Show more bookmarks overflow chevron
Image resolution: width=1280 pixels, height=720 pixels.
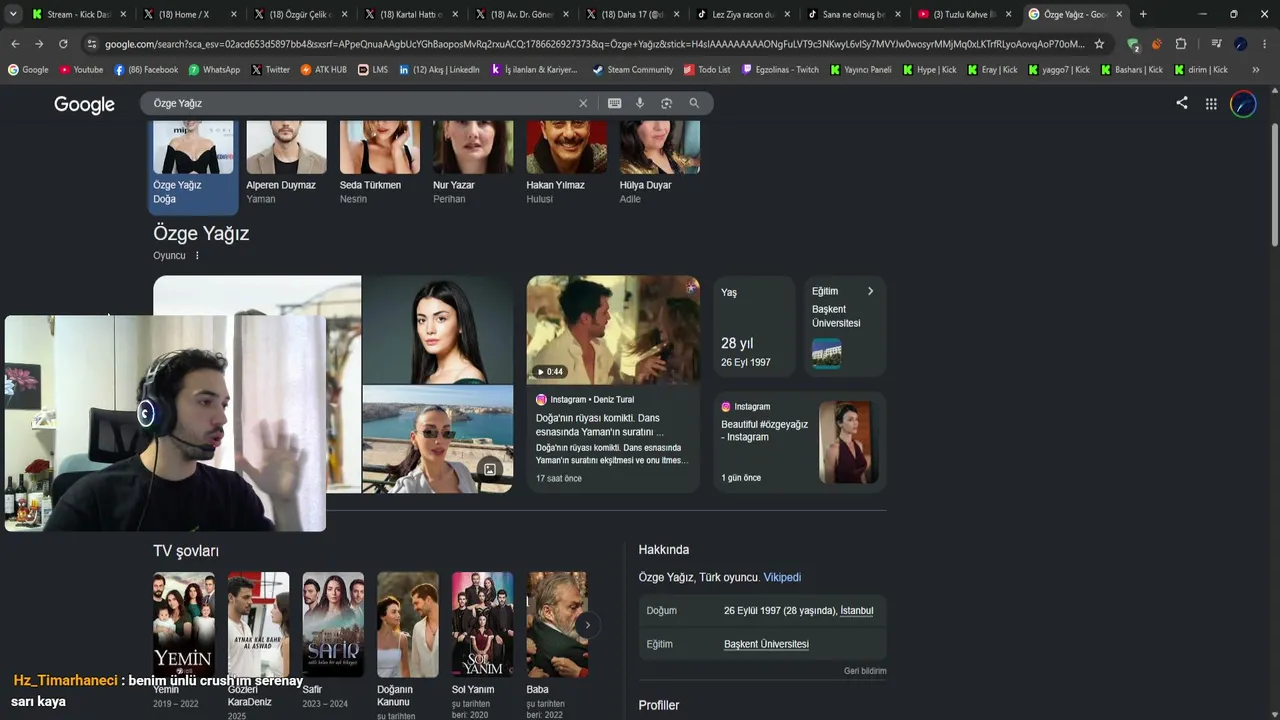click(x=1256, y=70)
